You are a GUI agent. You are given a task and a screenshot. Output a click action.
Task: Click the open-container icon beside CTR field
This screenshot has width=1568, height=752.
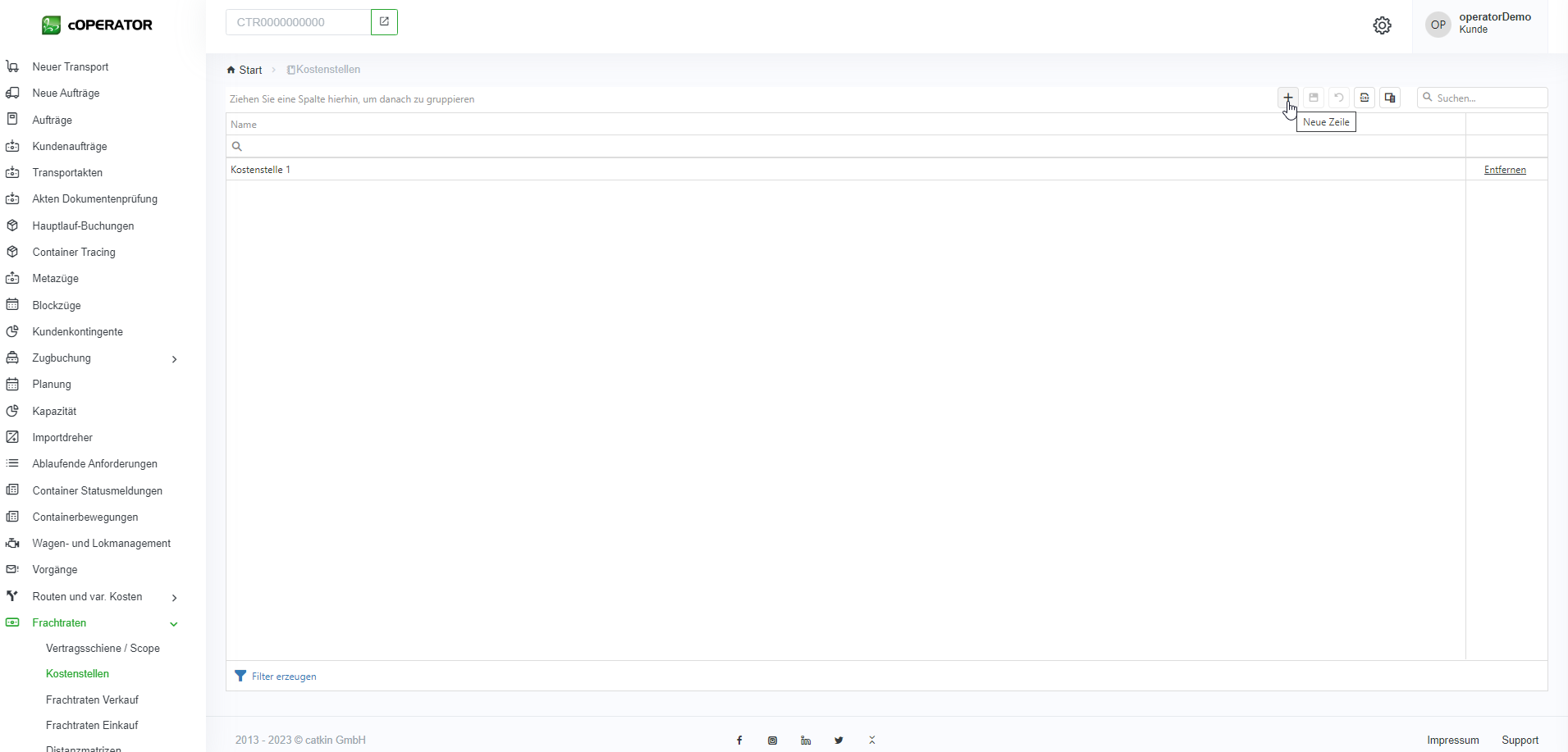click(384, 22)
